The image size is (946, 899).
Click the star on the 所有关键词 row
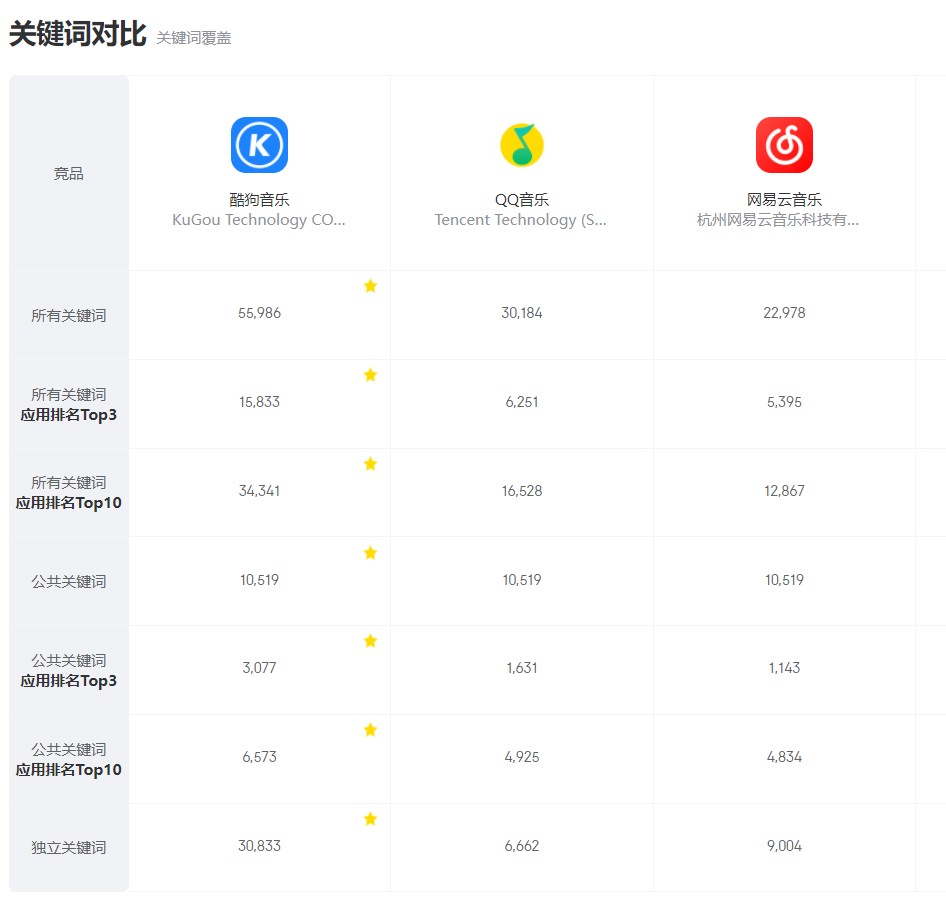click(371, 286)
